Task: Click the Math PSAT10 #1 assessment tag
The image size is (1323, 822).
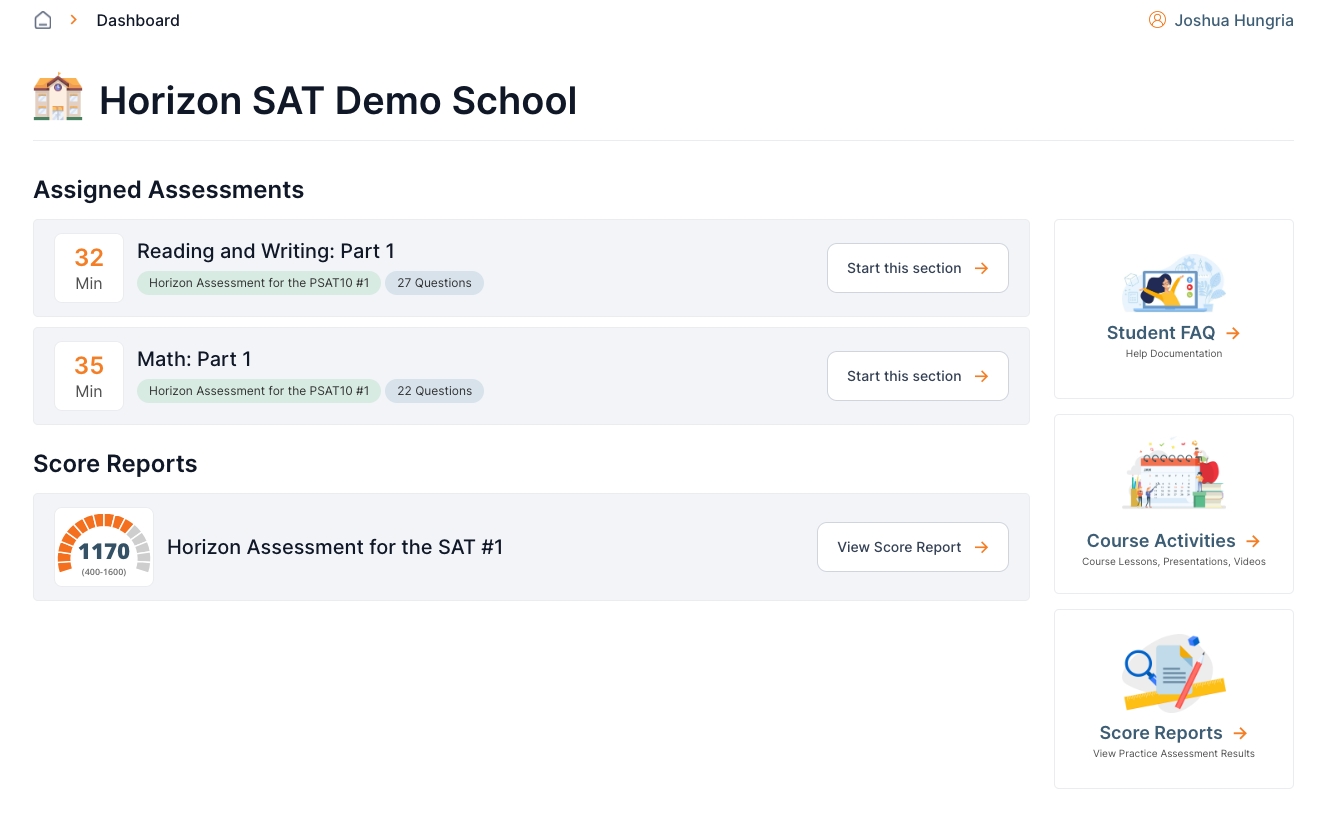Action: click(x=259, y=391)
